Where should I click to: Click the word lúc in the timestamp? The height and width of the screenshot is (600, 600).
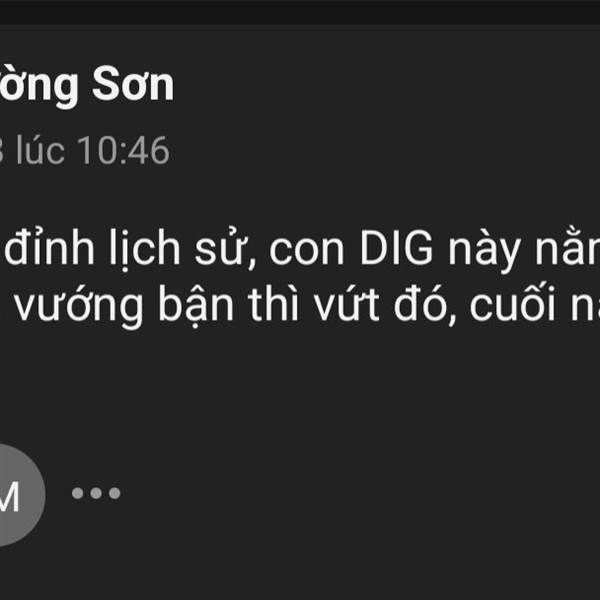click(40, 150)
